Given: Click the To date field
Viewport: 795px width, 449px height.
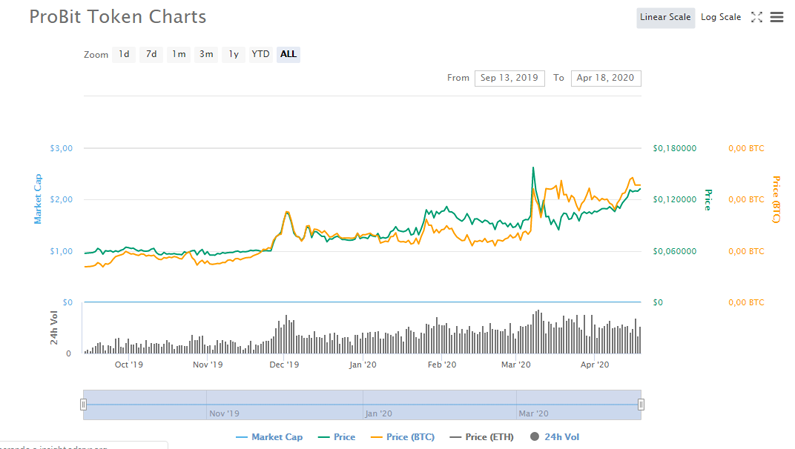Looking at the screenshot, I should pos(605,78).
